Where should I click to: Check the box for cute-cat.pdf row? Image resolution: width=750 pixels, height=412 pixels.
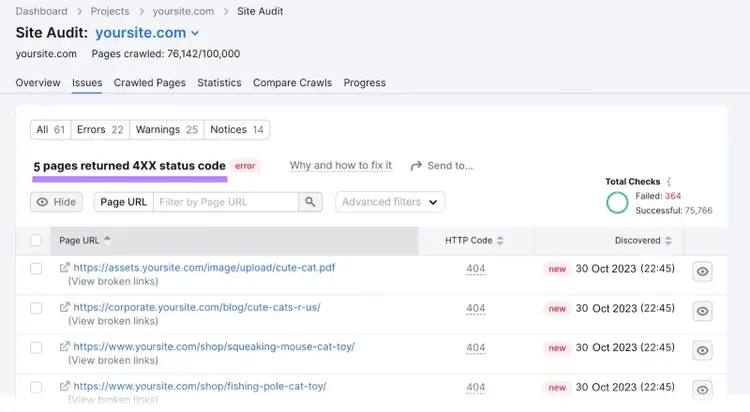pos(36,269)
